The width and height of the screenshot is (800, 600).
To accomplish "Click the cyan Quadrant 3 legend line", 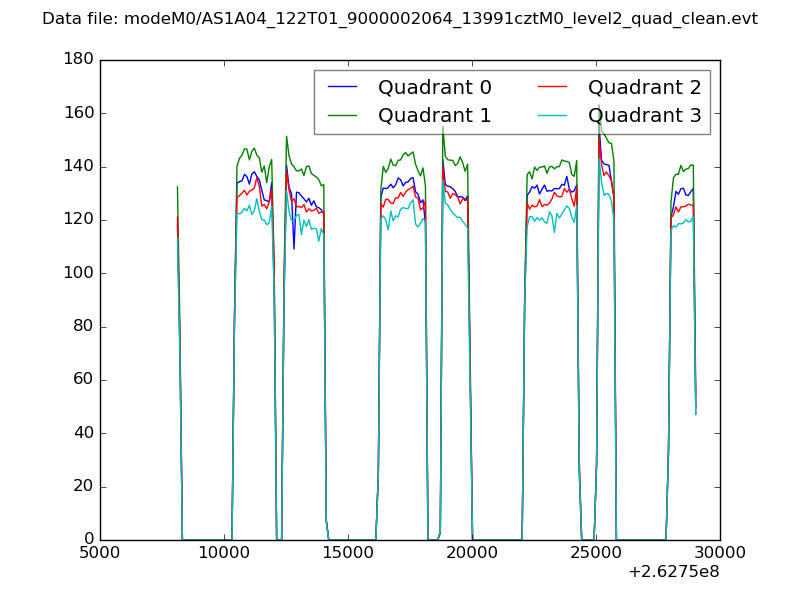I will coord(553,116).
